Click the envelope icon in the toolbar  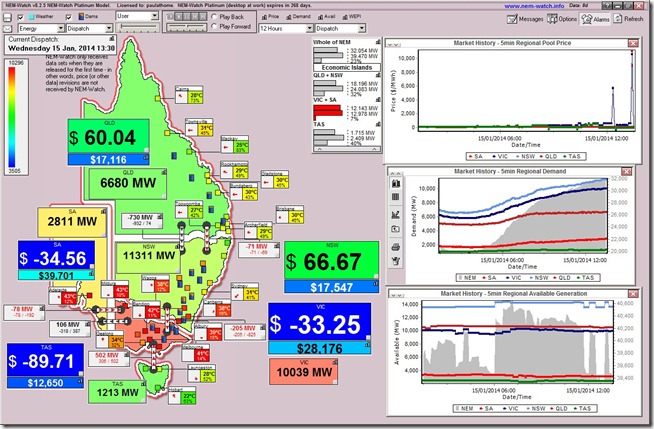(x=8, y=29)
